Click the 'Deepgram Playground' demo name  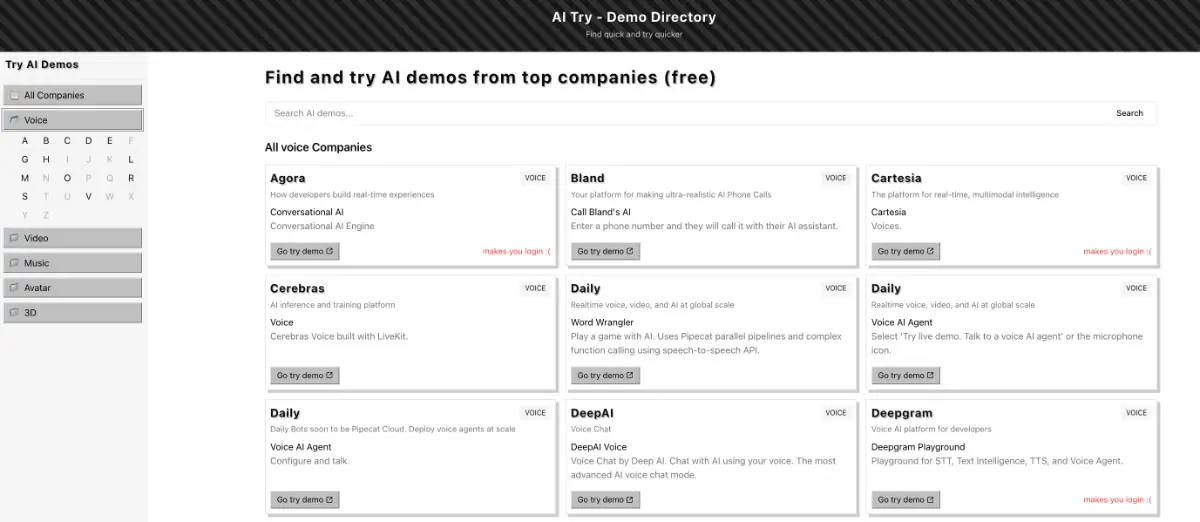pos(918,447)
